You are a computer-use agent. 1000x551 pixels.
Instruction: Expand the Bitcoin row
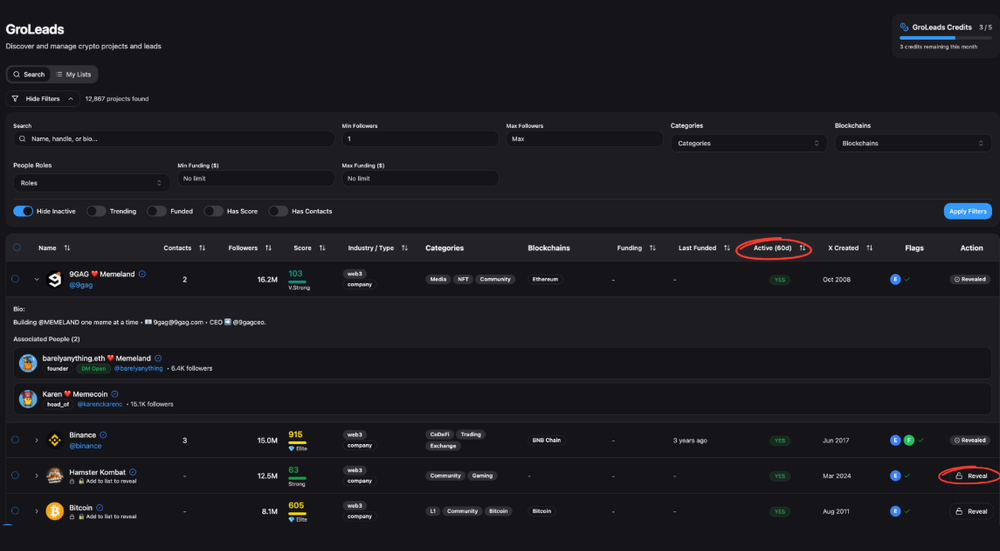tap(36, 511)
